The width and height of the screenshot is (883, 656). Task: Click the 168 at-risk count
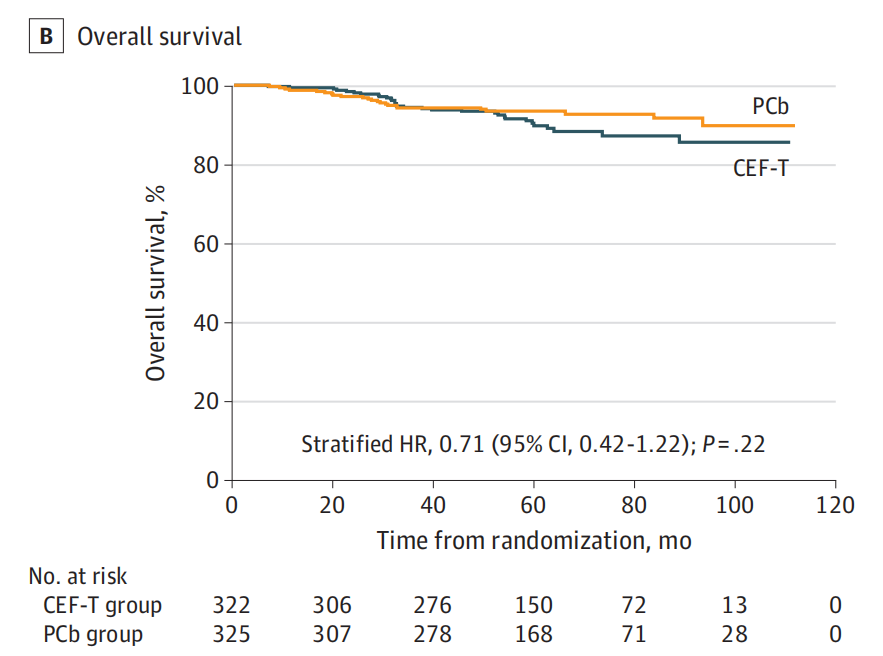533,634
